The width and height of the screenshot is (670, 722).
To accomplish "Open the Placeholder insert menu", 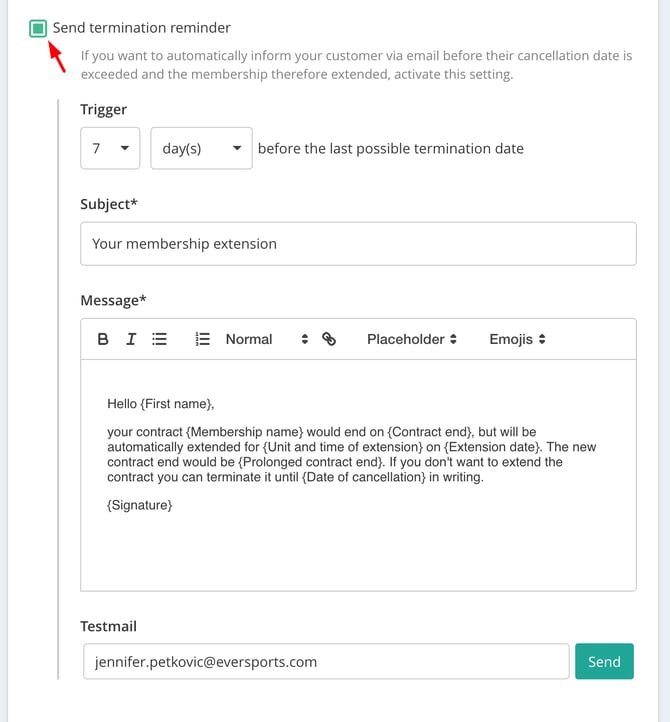I will point(411,339).
